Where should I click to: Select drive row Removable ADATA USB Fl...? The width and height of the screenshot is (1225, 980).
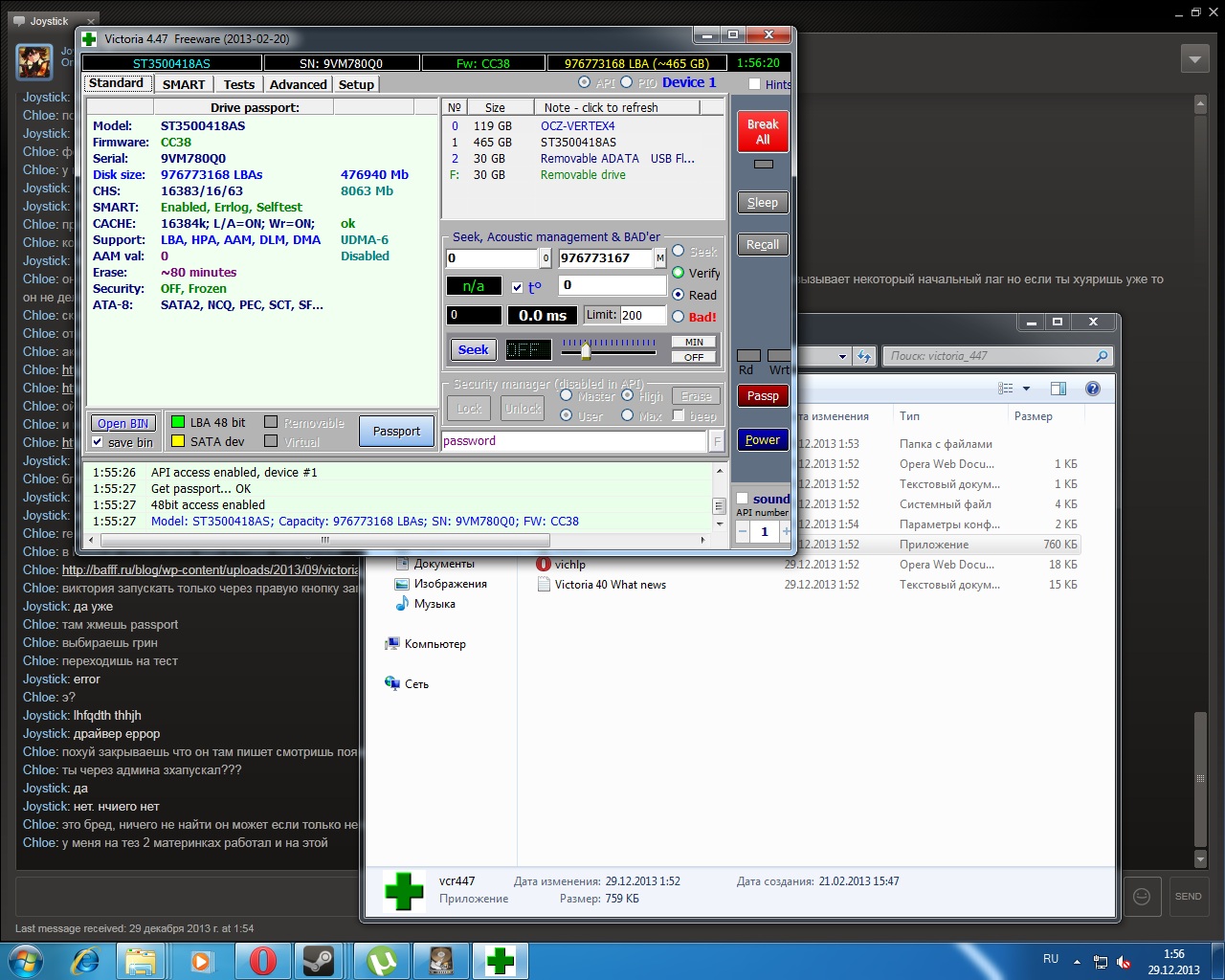[582, 158]
